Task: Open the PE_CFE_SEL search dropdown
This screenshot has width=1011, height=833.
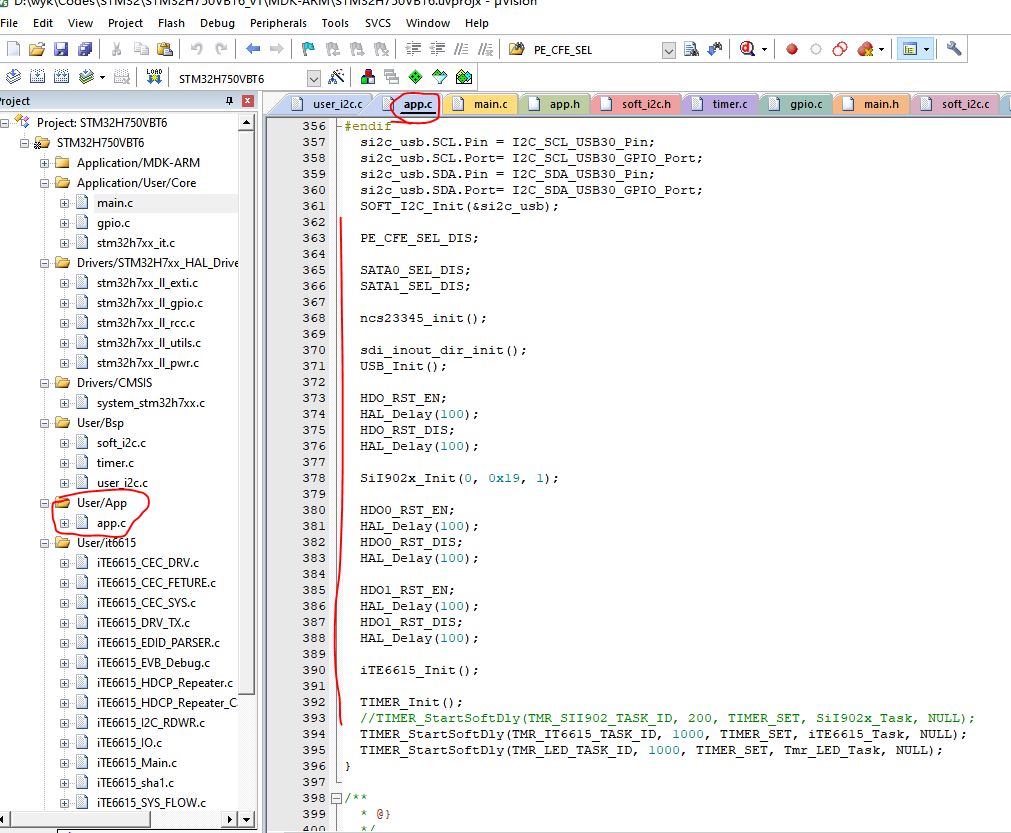Action: pos(669,50)
